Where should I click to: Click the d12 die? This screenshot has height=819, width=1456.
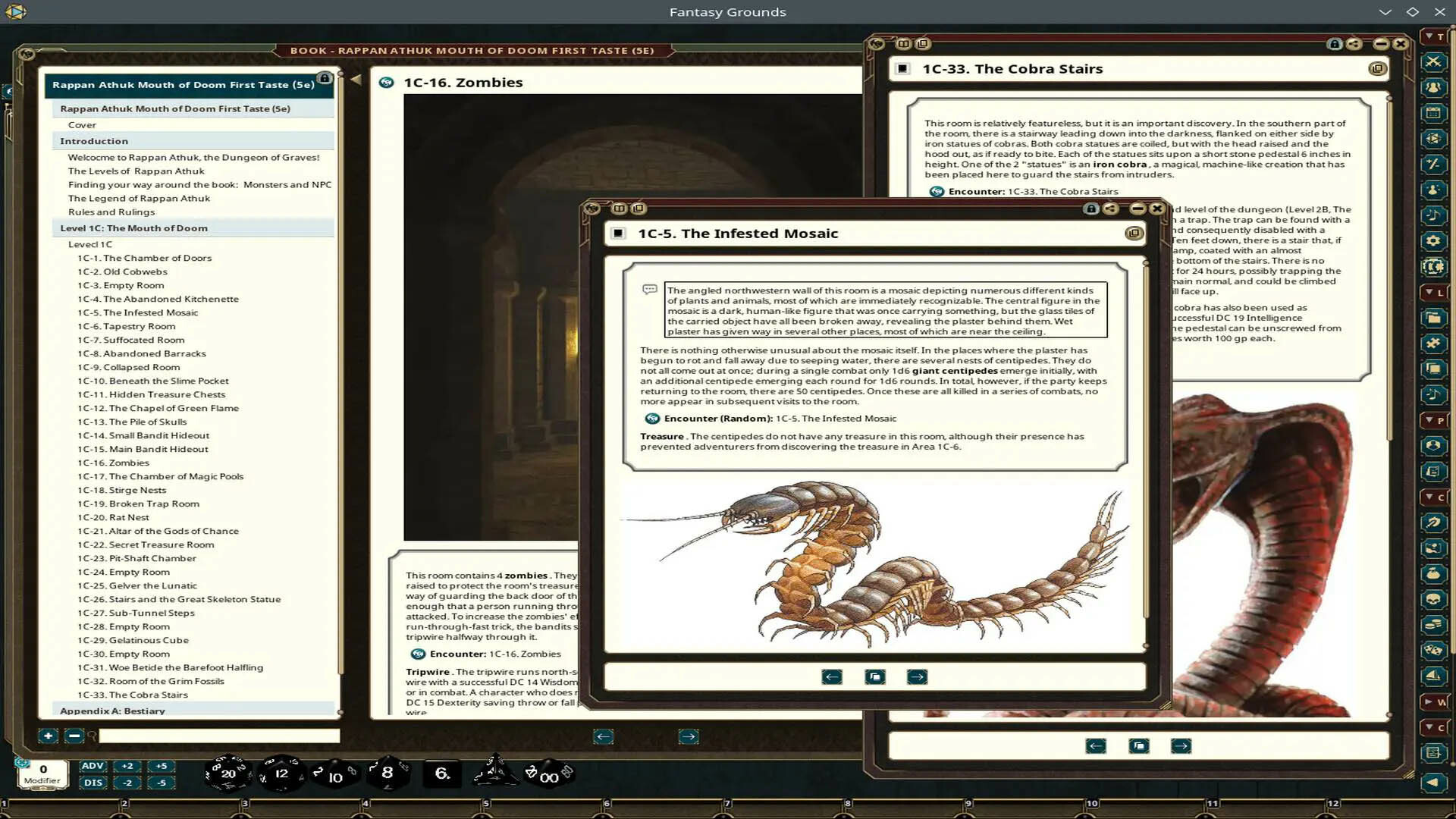click(281, 773)
